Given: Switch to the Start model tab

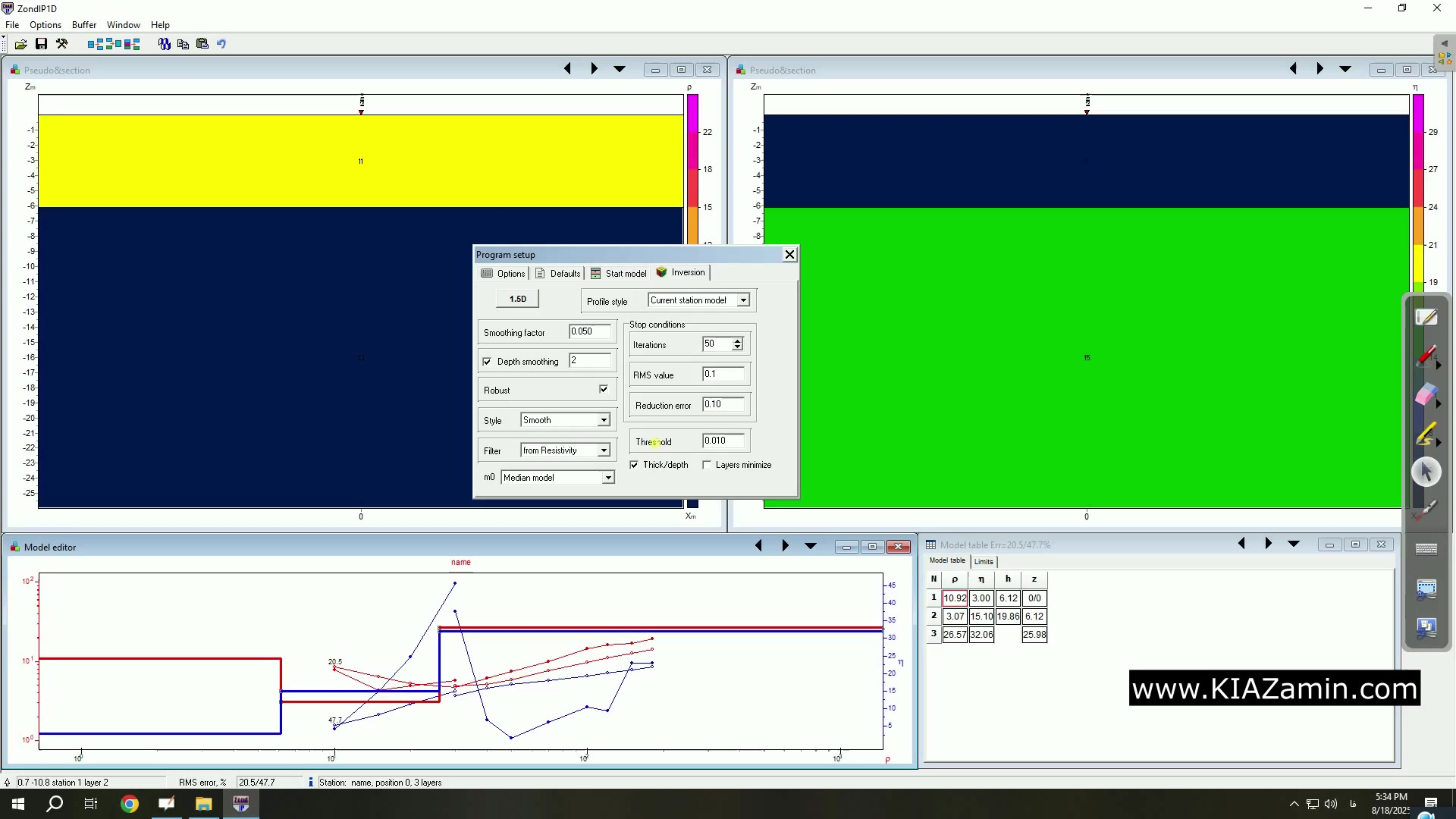Looking at the screenshot, I should 619,273.
